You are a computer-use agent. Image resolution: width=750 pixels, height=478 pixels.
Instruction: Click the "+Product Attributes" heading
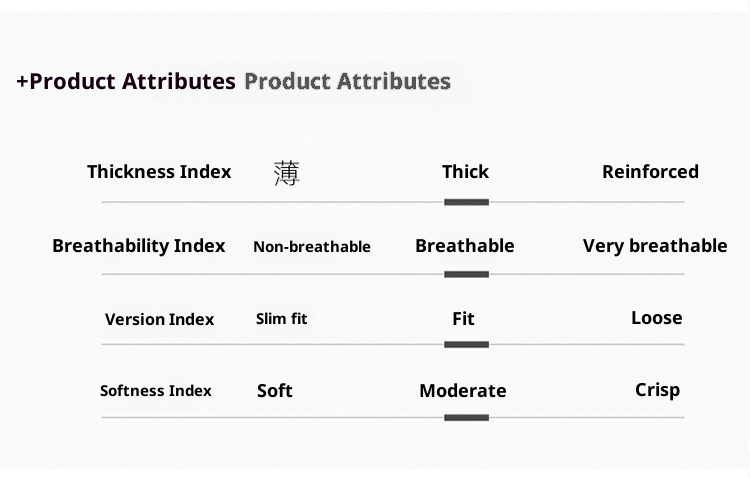click(126, 82)
